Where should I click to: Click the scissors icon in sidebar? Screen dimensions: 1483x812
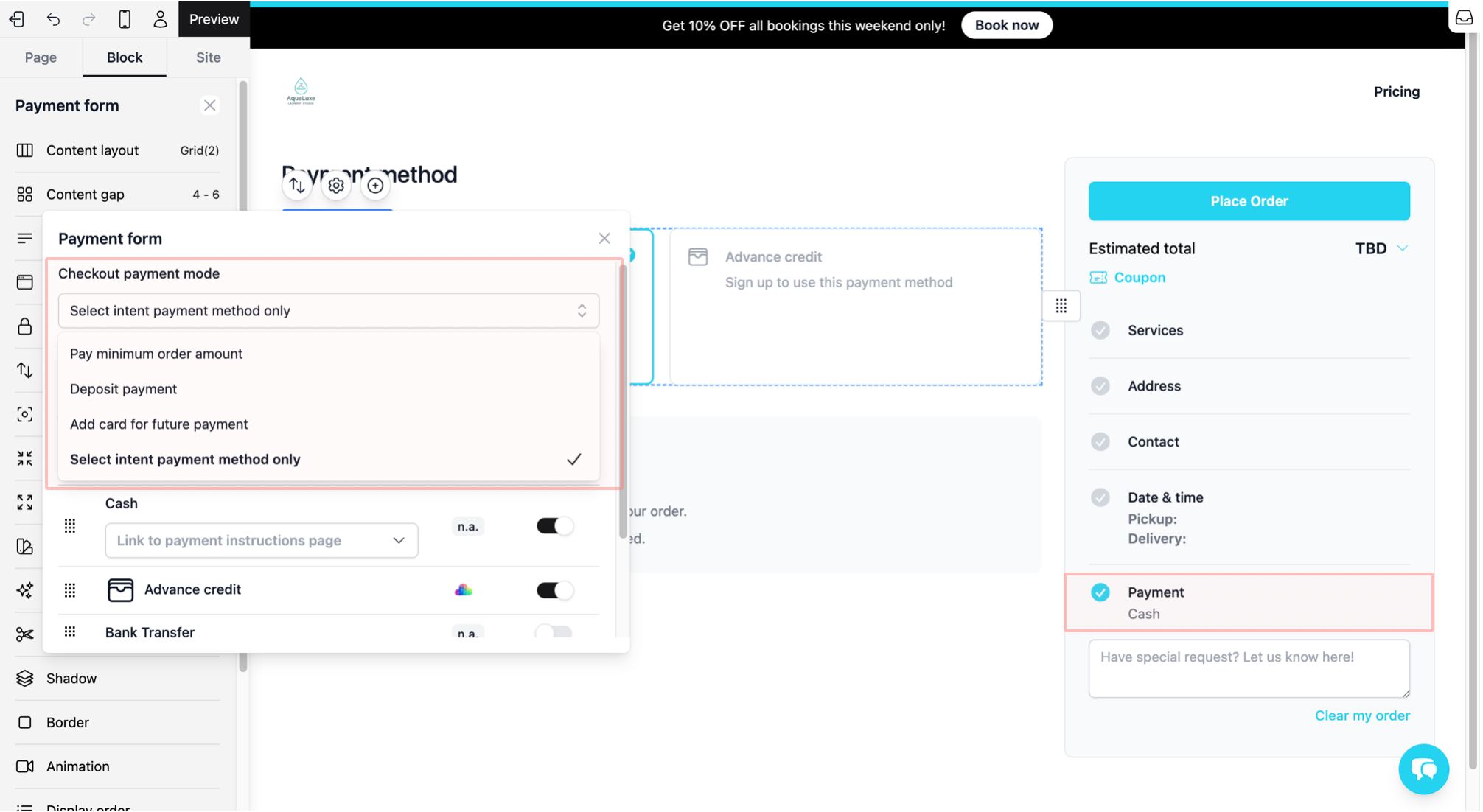coord(25,634)
